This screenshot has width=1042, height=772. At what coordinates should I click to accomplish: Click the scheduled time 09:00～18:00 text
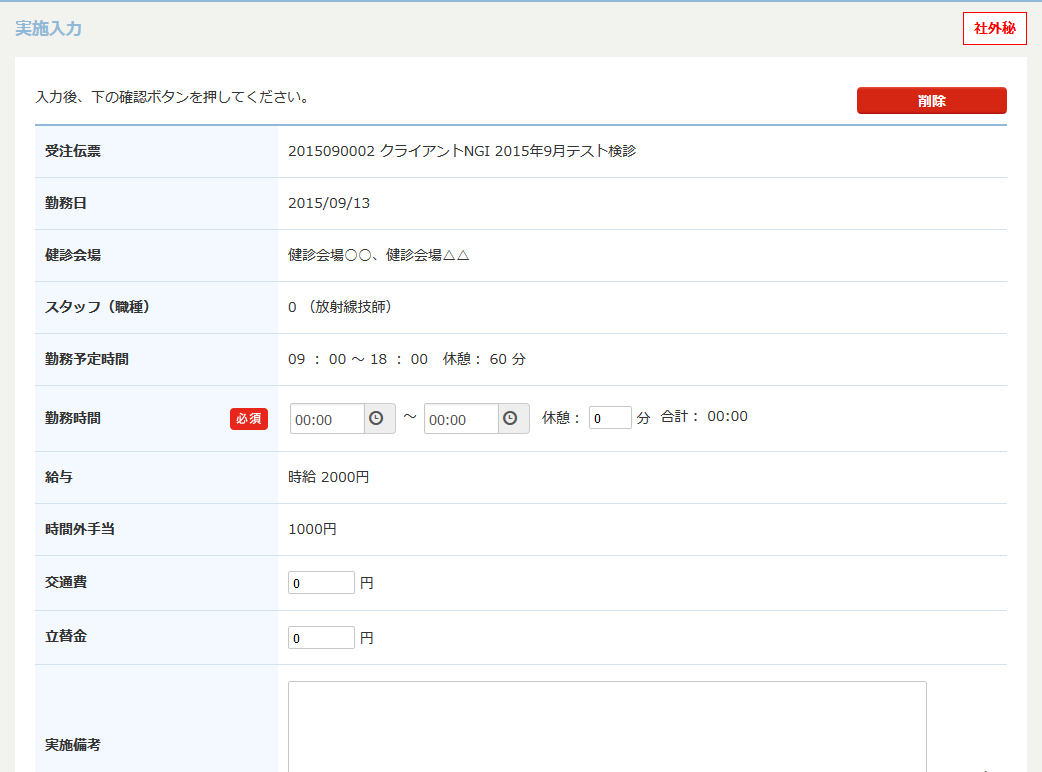tap(358, 359)
